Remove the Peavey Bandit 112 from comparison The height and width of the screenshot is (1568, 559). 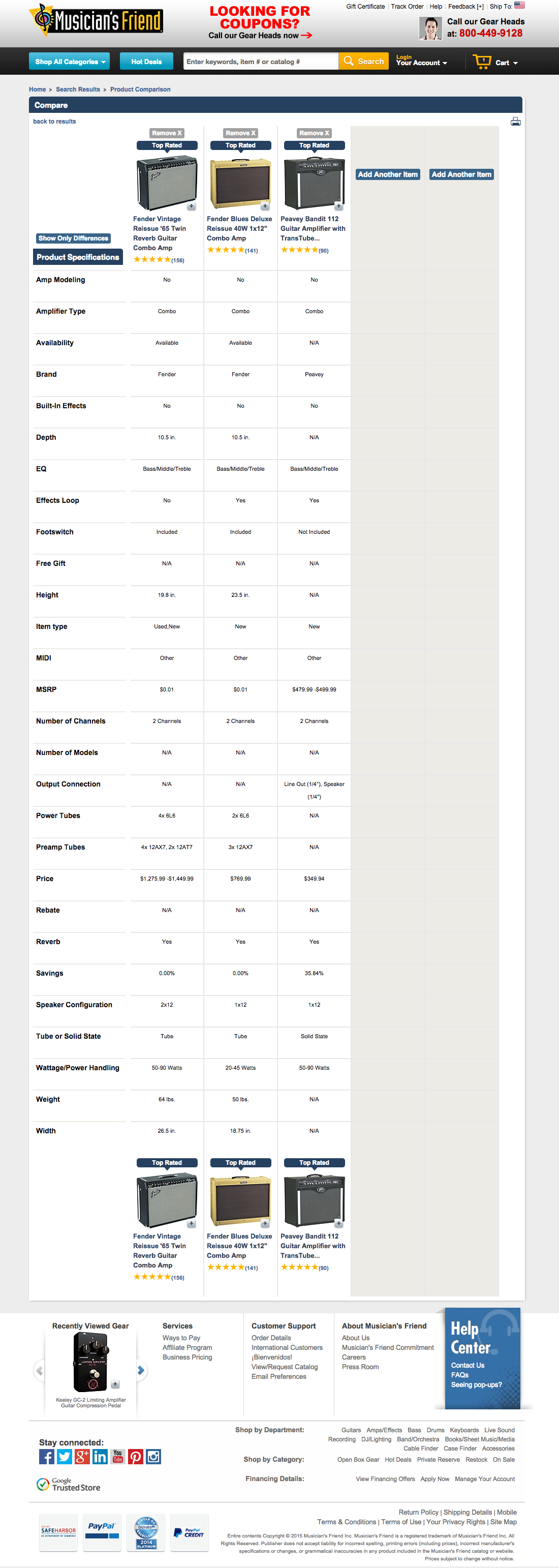pos(314,133)
